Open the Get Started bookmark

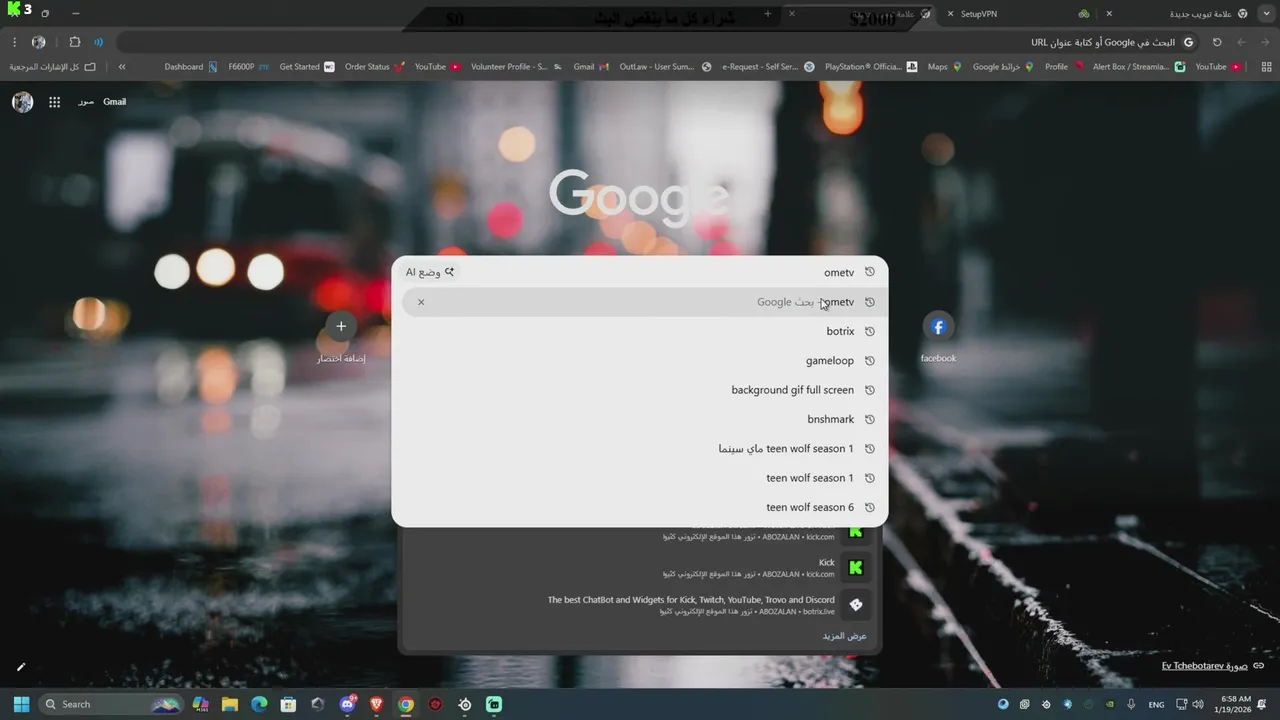(307, 67)
